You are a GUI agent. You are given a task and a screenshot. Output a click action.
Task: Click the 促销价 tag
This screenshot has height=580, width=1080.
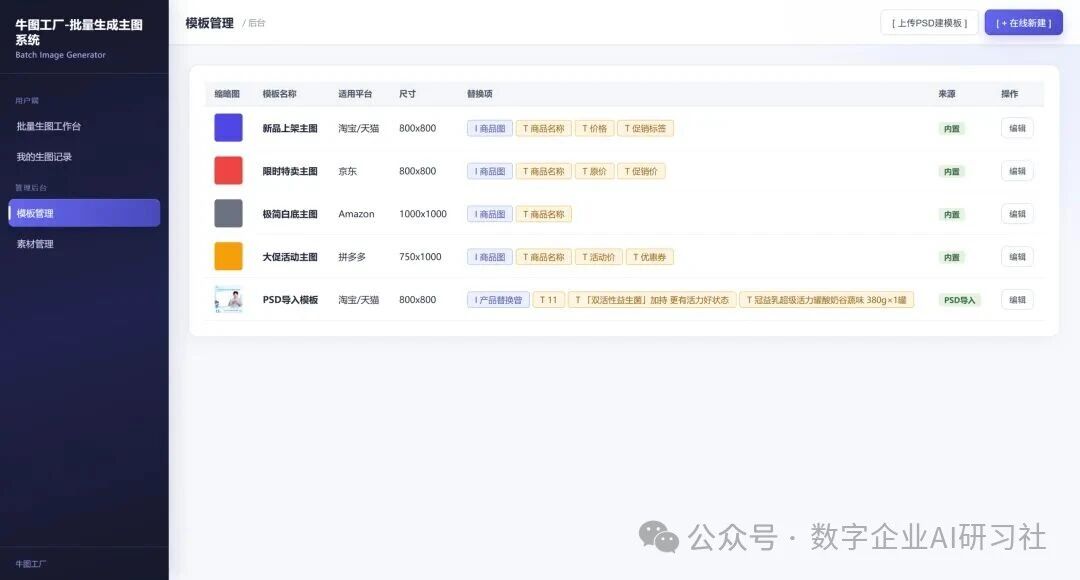click(x=641, y=172)
